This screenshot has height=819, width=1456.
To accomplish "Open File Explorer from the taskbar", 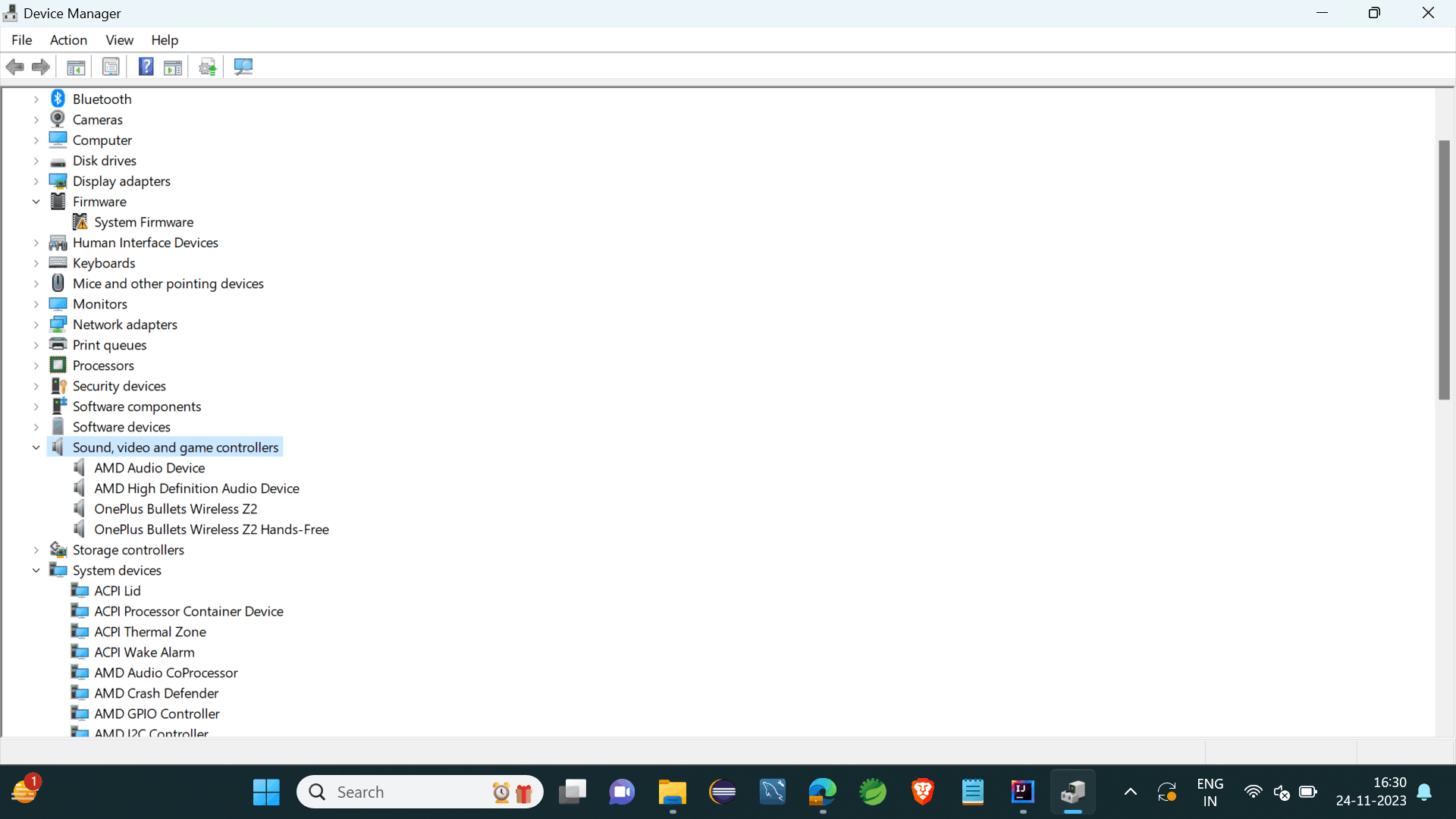I will [672, 792].
